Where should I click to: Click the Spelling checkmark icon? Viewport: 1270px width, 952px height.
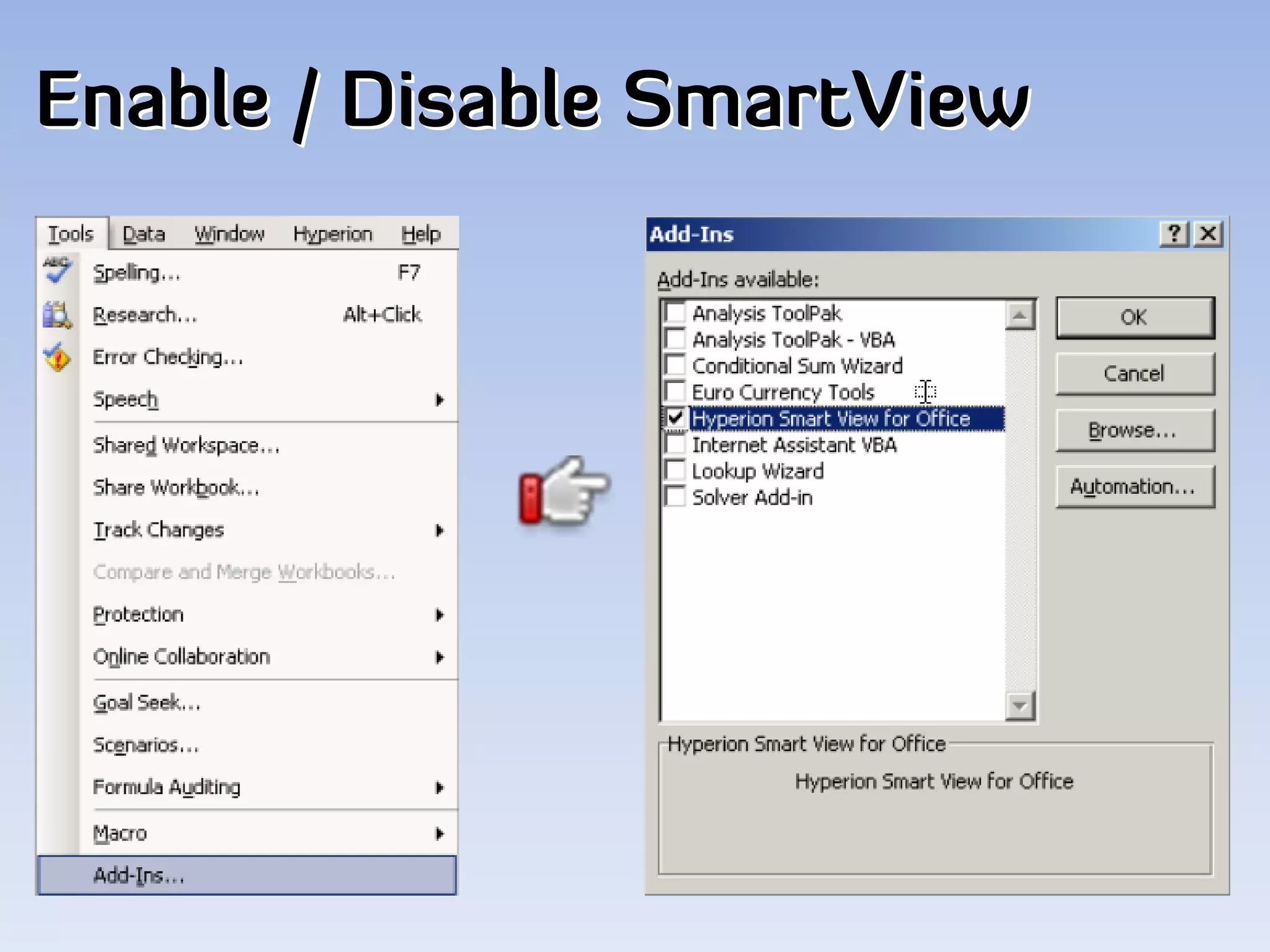tap(58, 270)
